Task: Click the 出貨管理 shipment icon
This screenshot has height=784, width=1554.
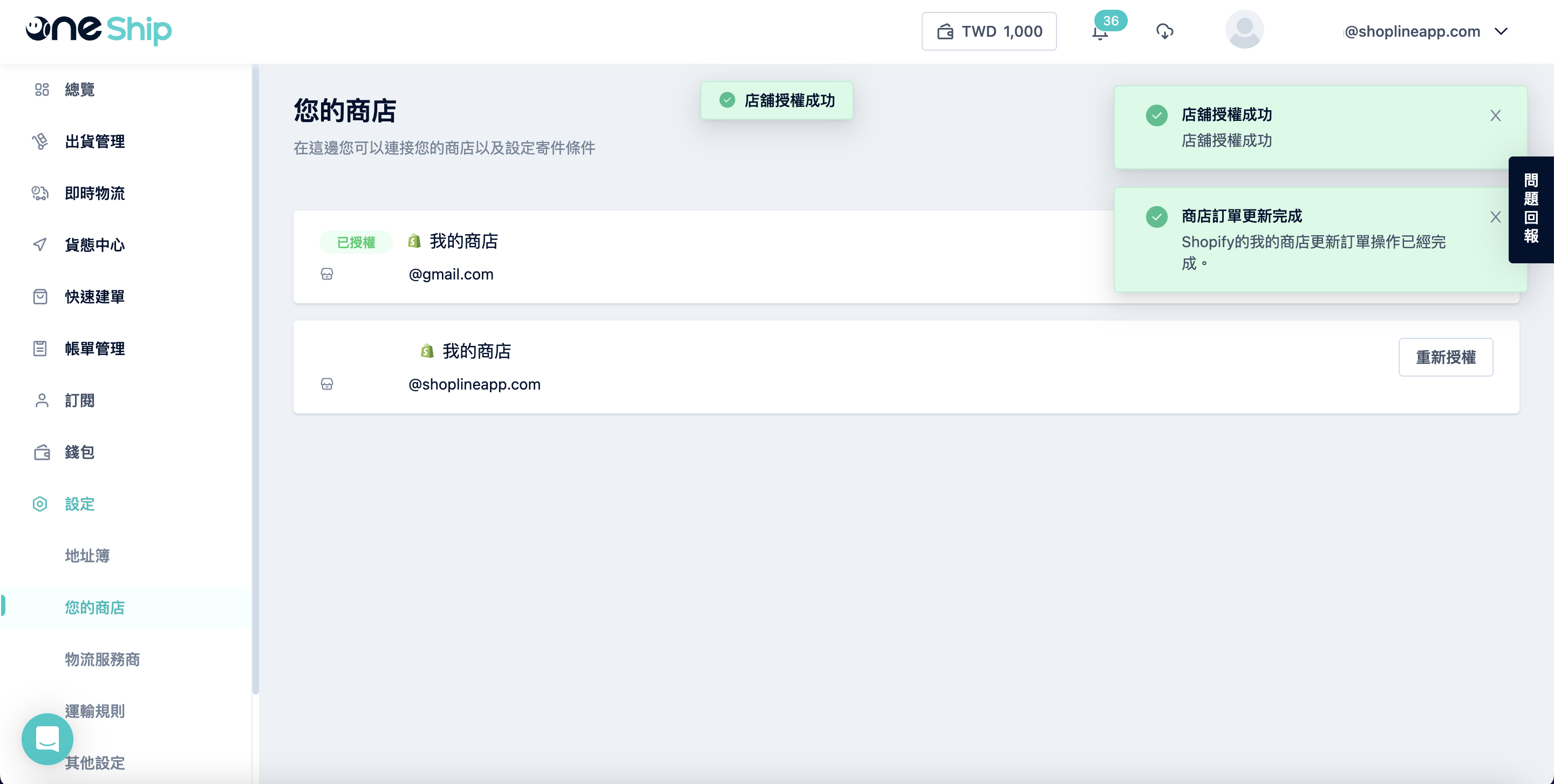Action: [x=40, y=141]
